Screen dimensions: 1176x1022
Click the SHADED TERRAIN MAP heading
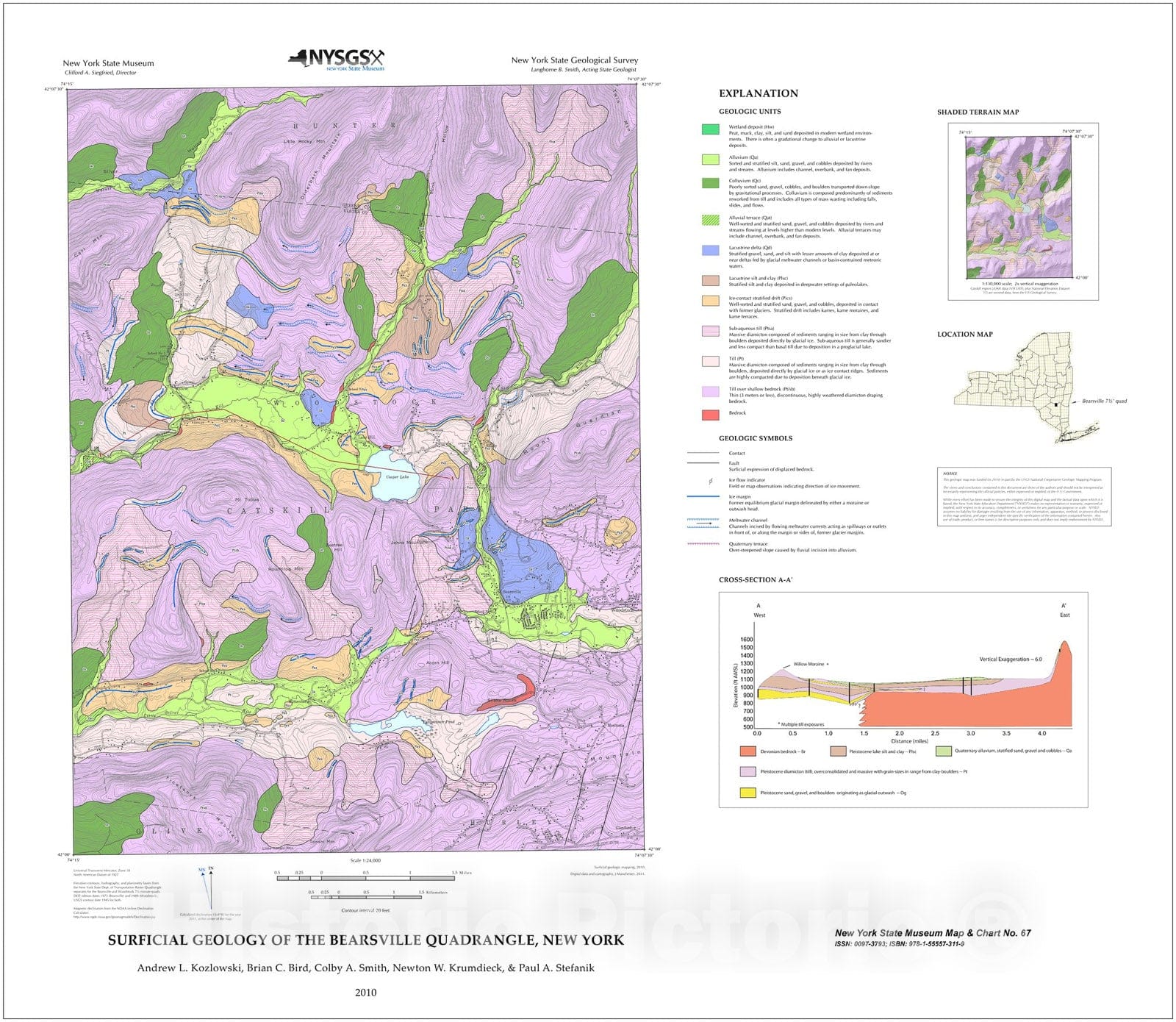click(x=978, y=112)
